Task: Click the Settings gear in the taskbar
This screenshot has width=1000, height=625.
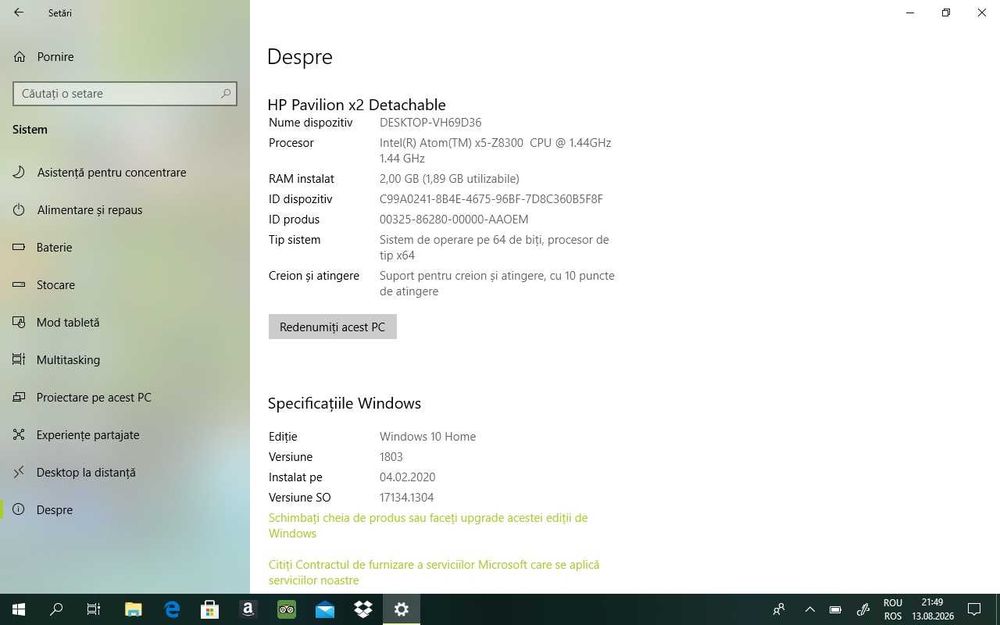Action: pos(401,610)
